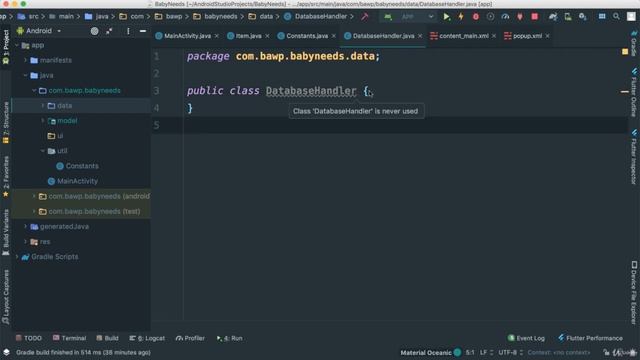Open the Profile app gauge icon
The height and width of the screenshot is (360, 640).
pos(505,17)
